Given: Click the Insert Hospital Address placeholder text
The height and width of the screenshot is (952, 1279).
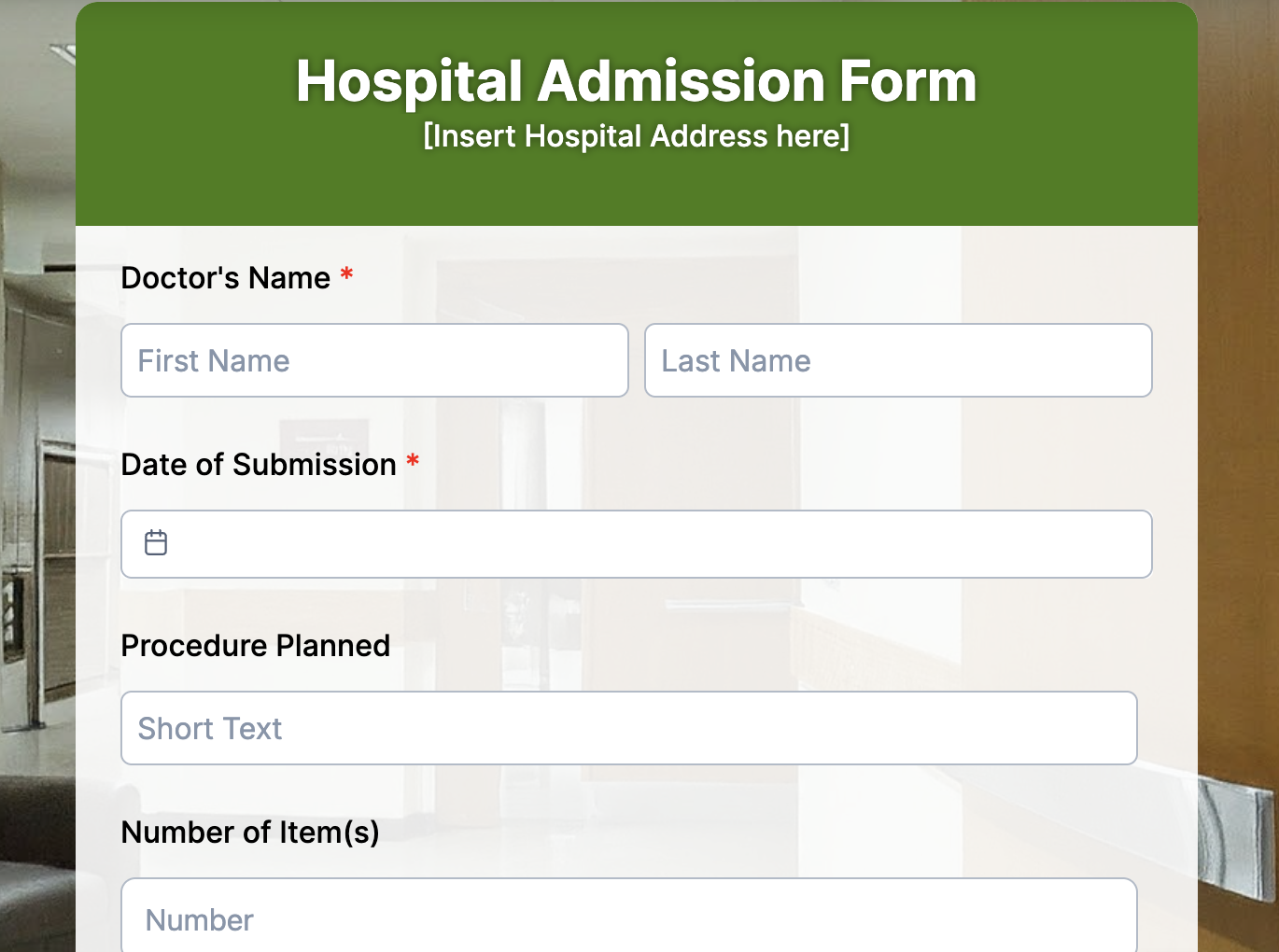Looking at the screenshot, I should (636, 135).
